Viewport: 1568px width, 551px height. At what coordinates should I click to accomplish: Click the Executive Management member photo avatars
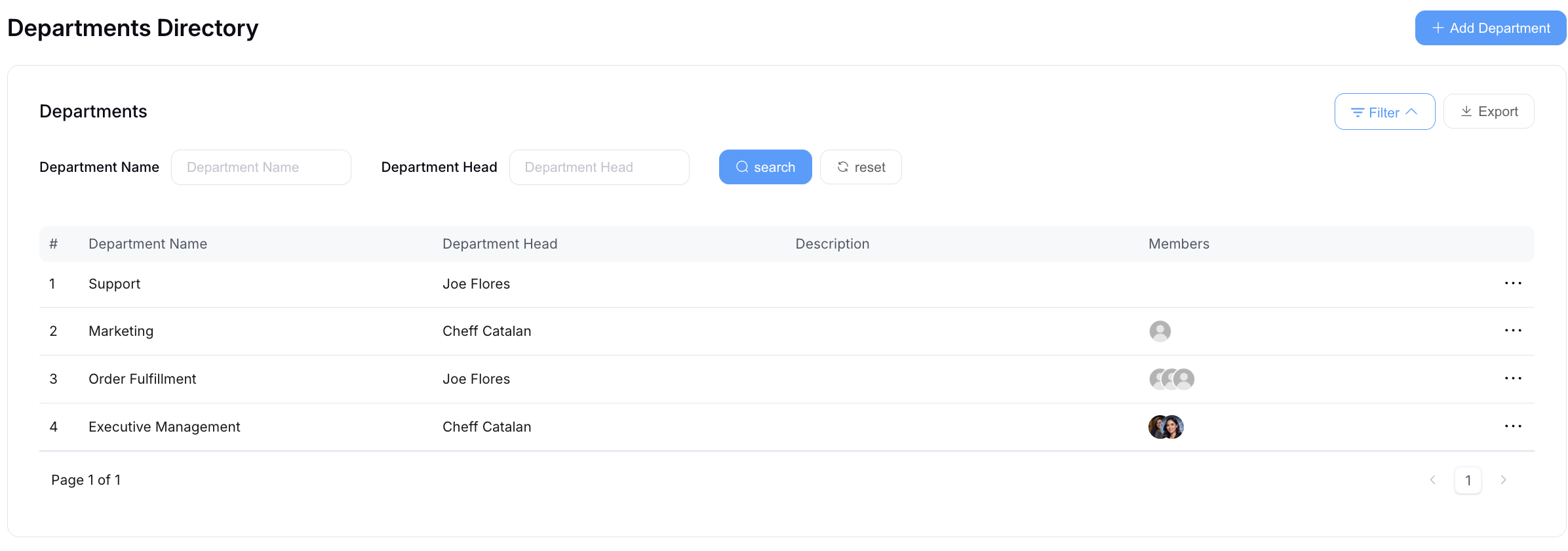point(1166,427)
